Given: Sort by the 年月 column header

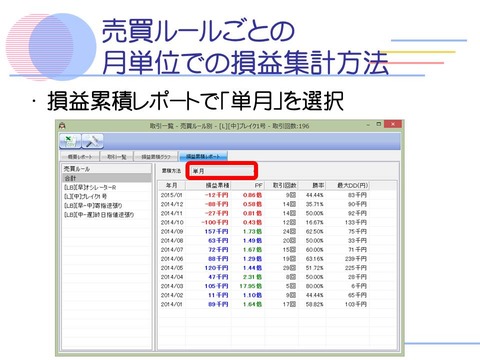Looking at the screenshot, I should pyautogui.click(x=172, y=185).
